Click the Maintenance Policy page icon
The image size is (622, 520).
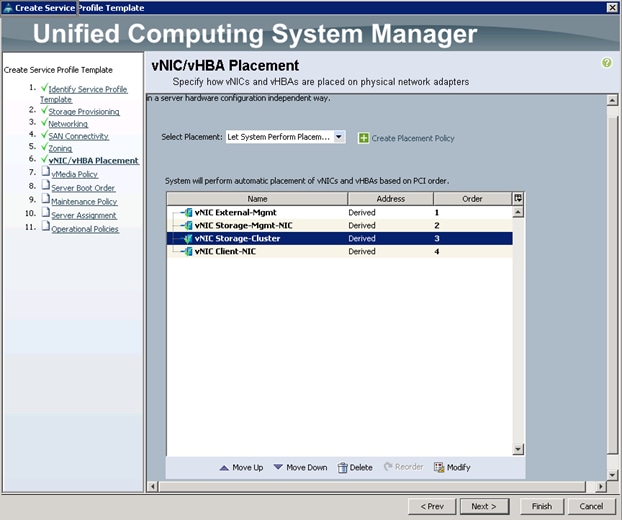pos(46,199)
